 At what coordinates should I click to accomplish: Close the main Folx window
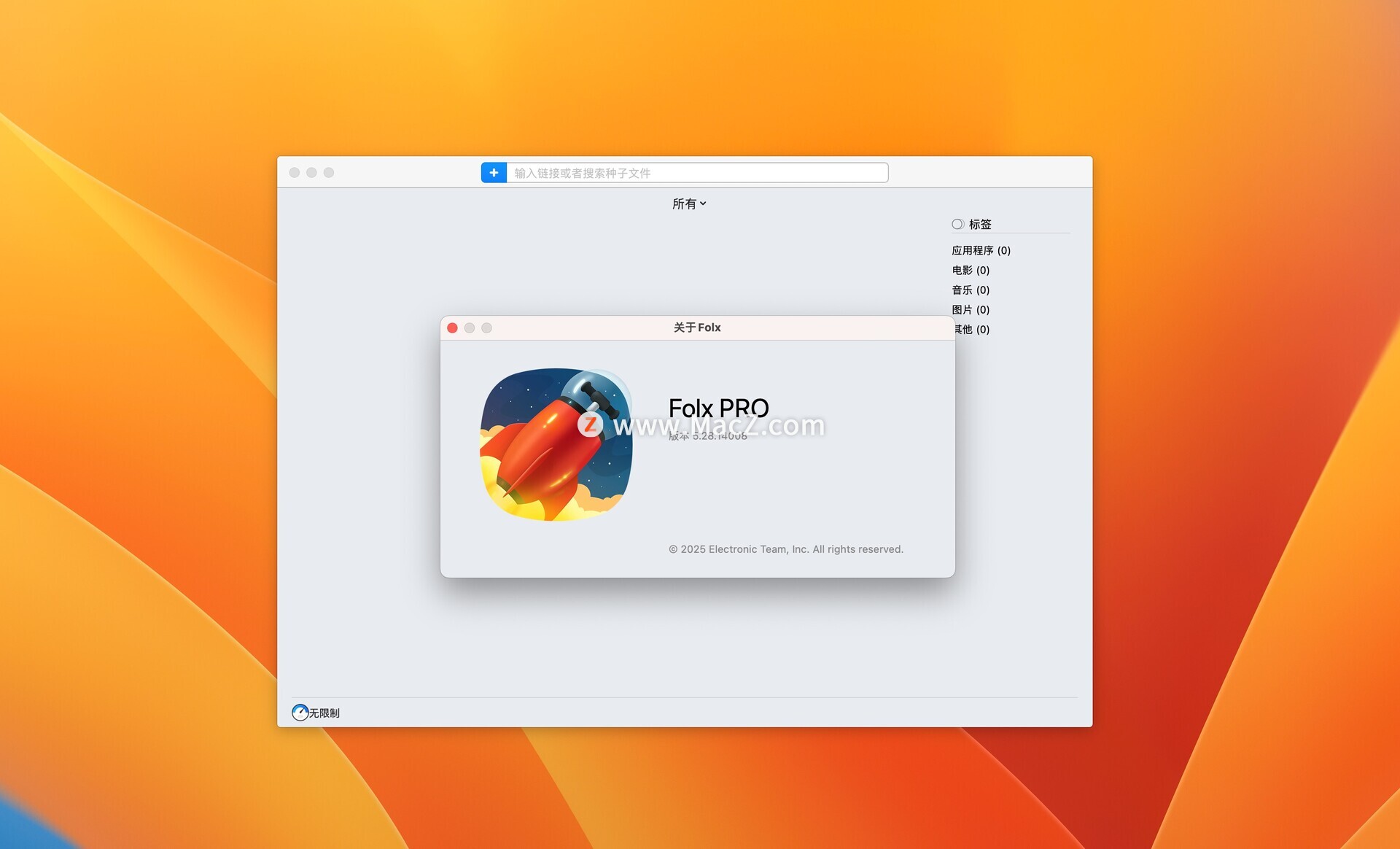click(295, 173)
